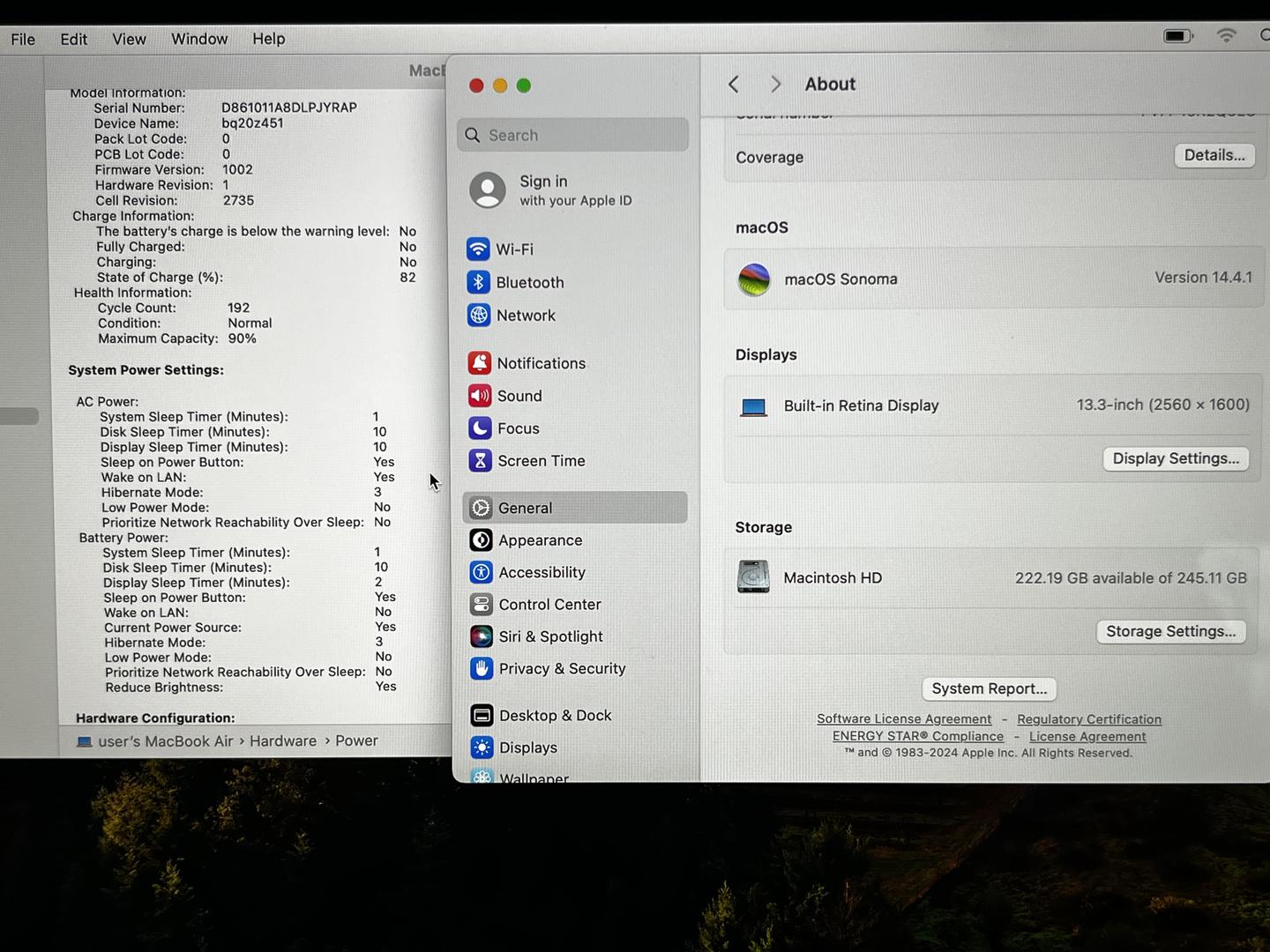Click the Macintosh HD drive icon
The width and height of the screenshot is (1270, 952).
click(x=753, y=577)
